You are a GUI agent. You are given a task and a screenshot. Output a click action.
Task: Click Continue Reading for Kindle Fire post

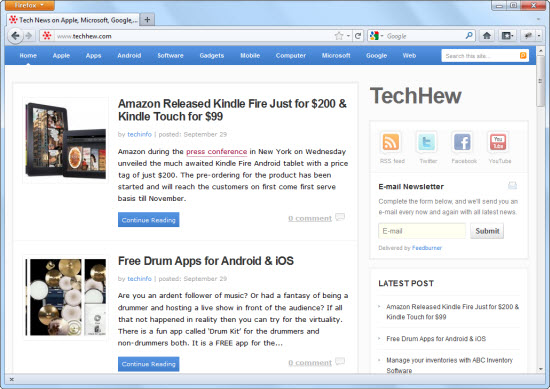coord(148,220)
